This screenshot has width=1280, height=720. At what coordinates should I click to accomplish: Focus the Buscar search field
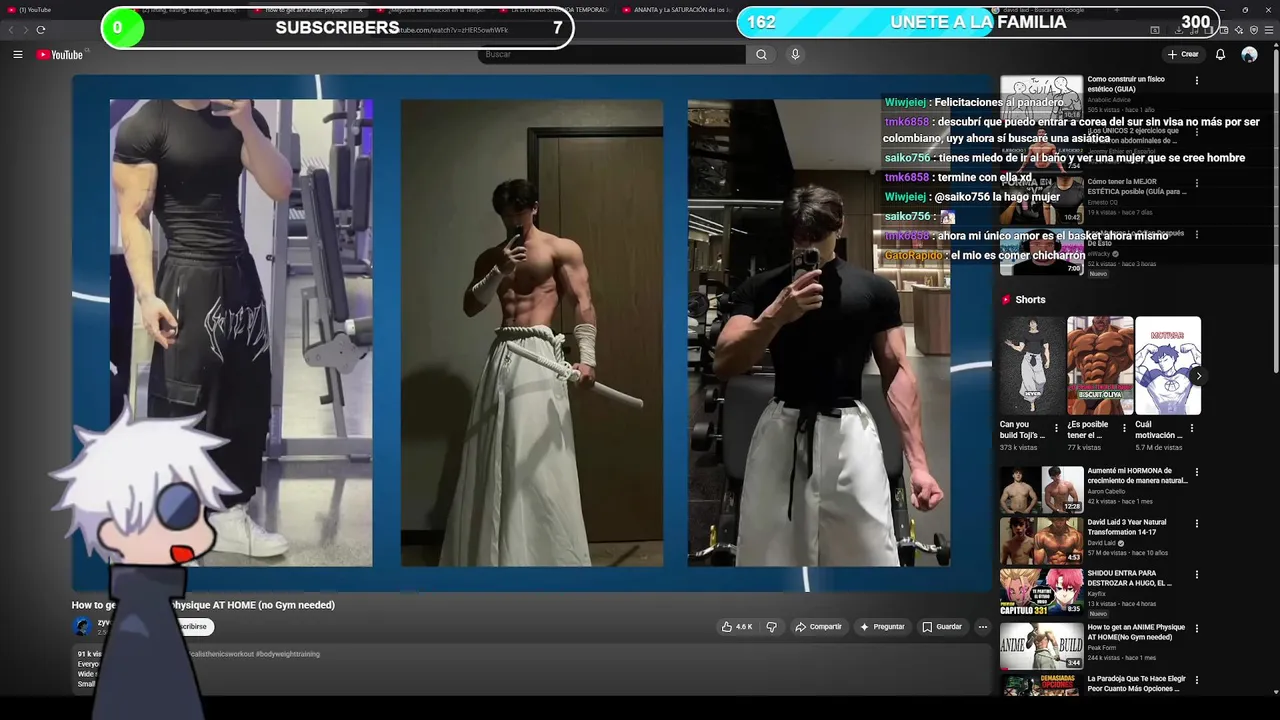[x=612, y=54]
